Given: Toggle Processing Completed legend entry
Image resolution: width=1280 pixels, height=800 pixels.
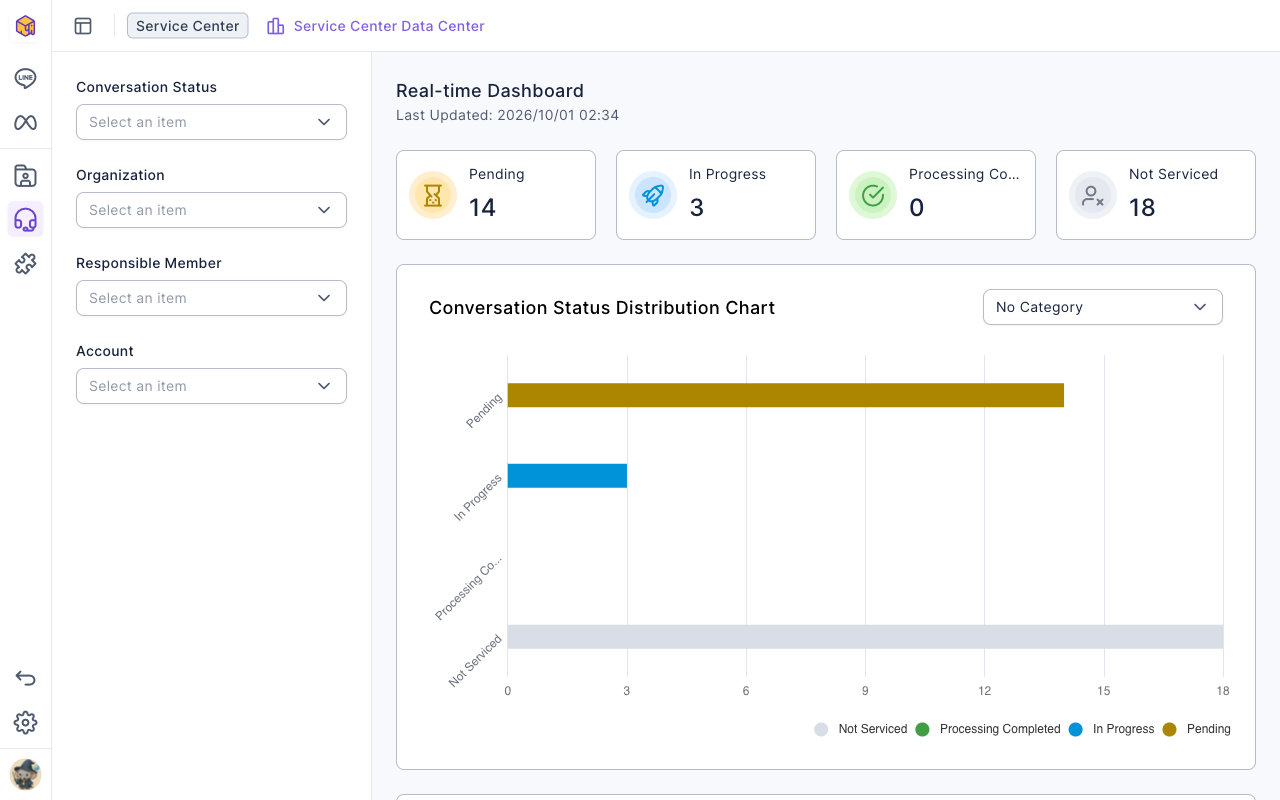Looking at the screenshot, I should pos(987,729).
